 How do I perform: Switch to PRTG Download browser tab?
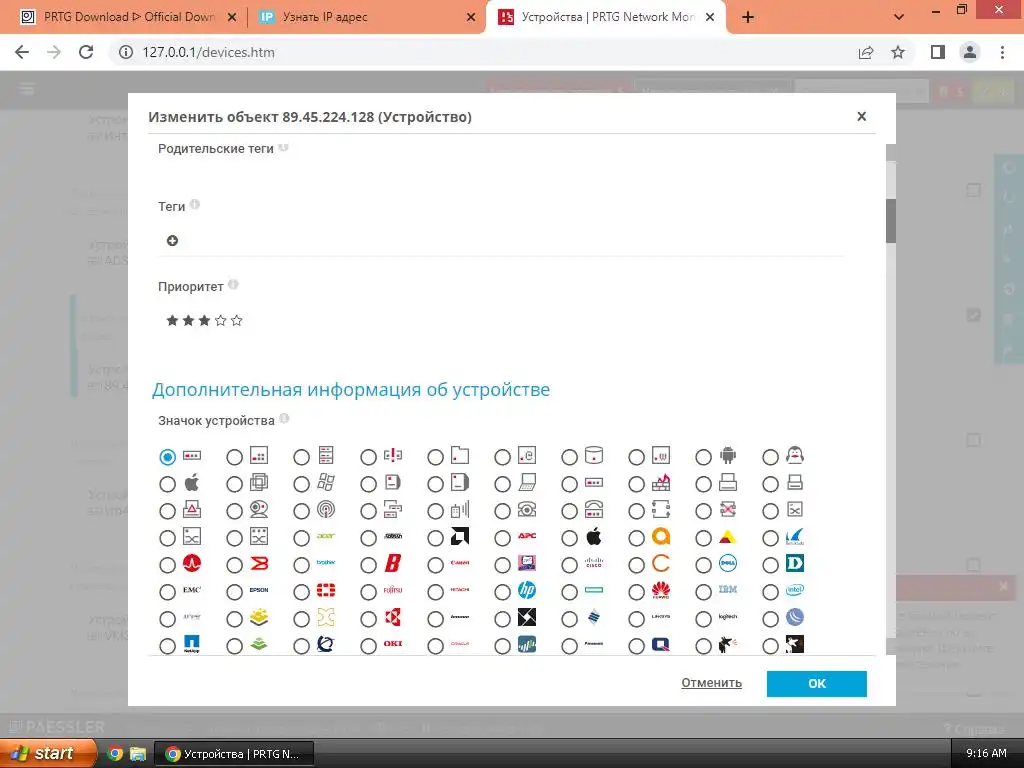click(128, 17)
